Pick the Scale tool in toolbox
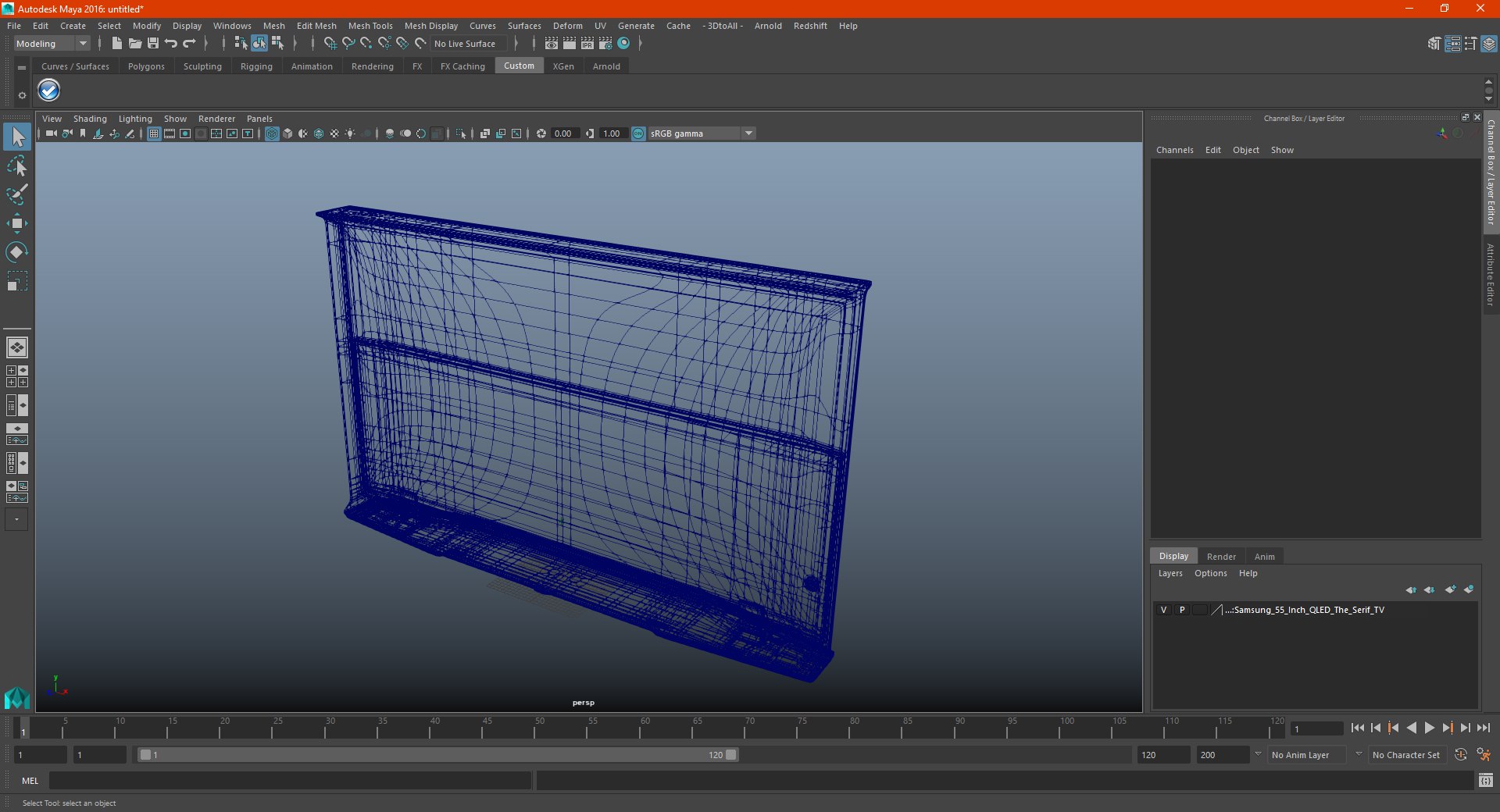The width and height of the screenshot is (1500, 812). [17, 280]
